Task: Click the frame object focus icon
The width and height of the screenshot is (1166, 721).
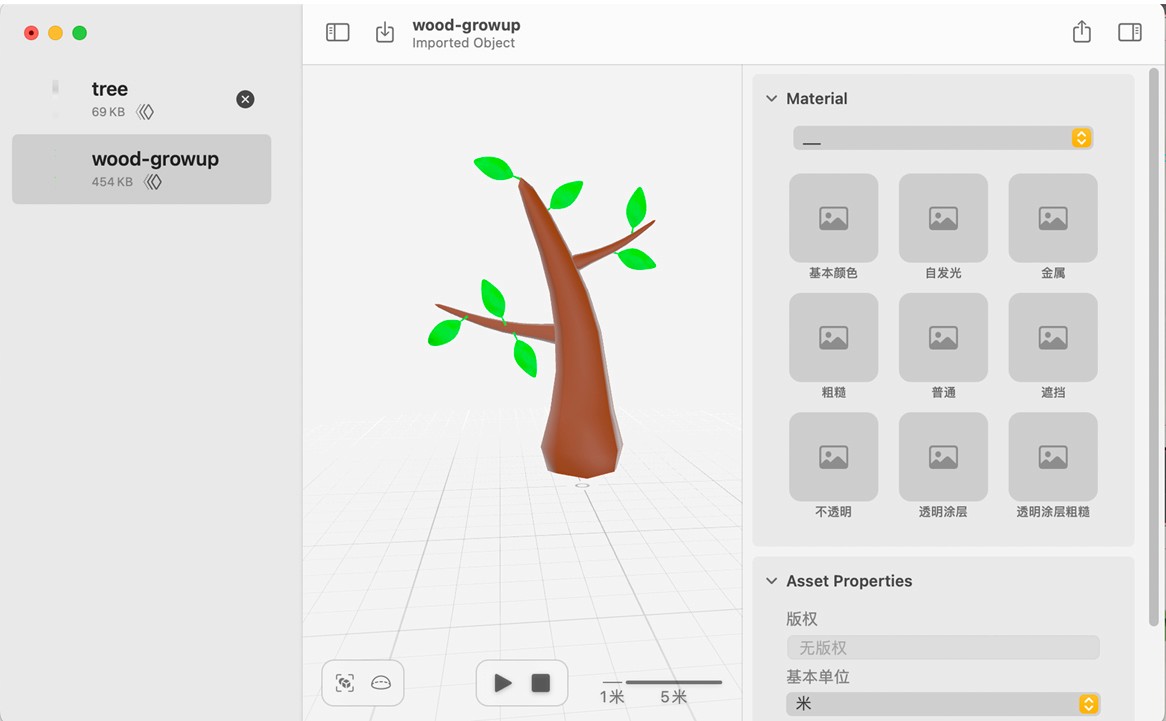Action: 345,683
